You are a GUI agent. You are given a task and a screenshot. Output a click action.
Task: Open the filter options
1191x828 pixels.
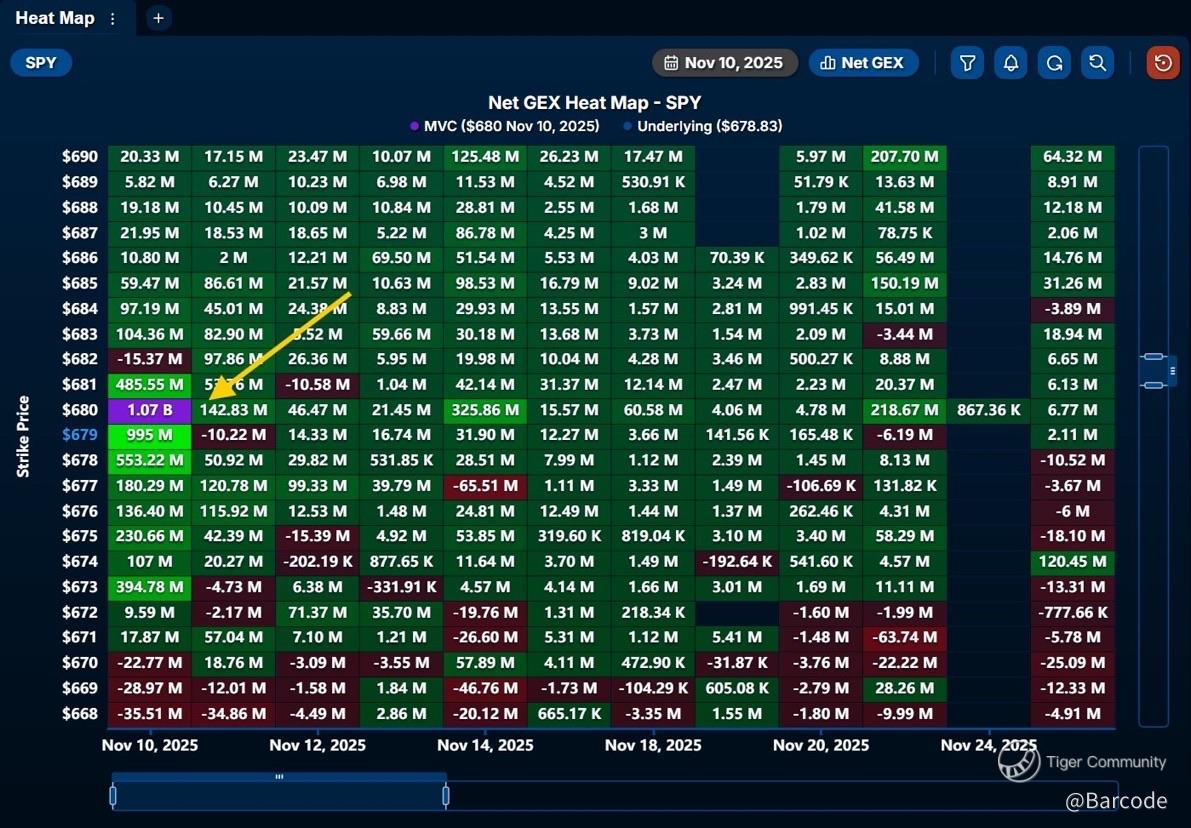pyautogui.click(x=967, y=63)
